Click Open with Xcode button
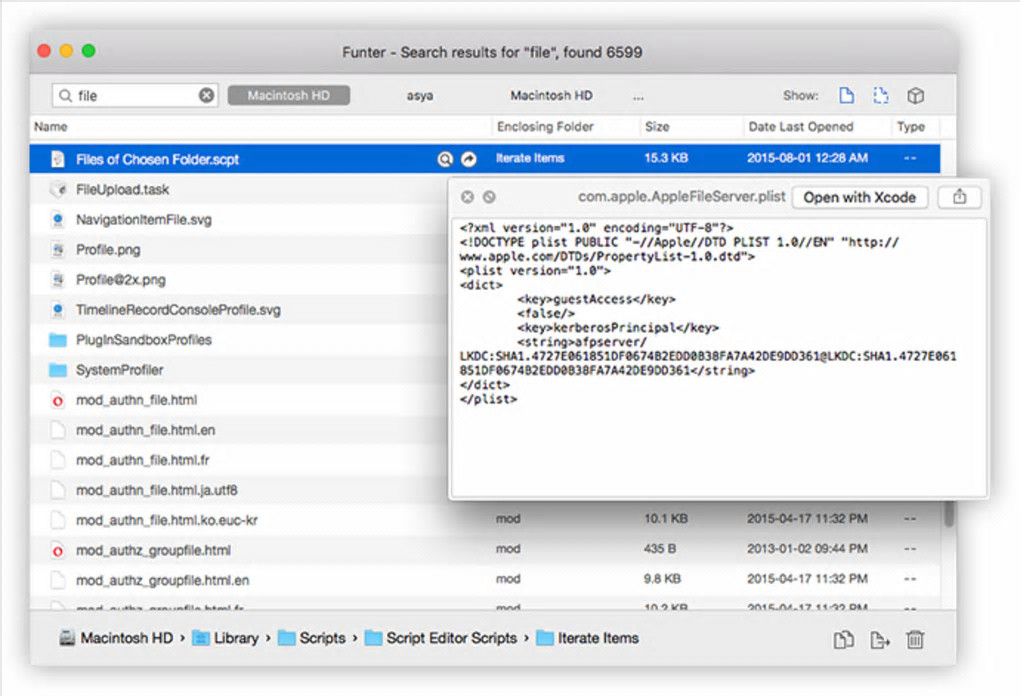1020x696 pixels. [x=859, y=197]
